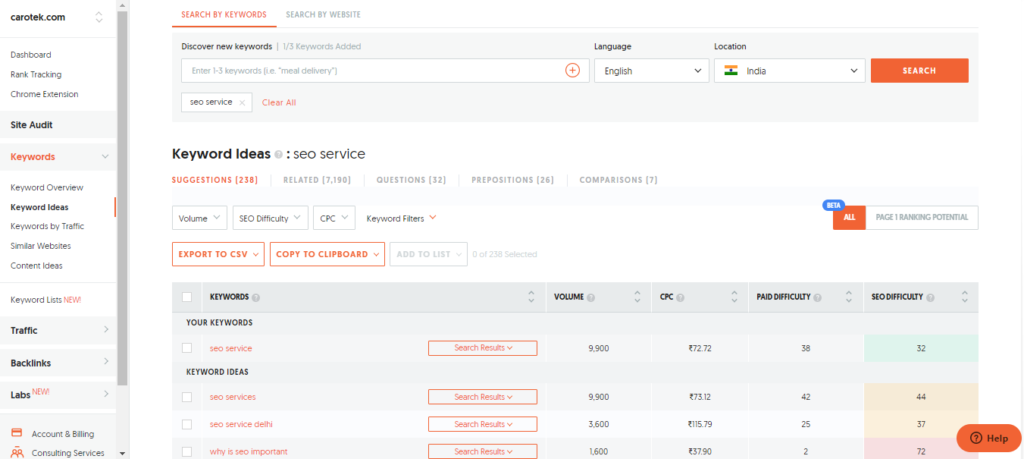The height and width of the screenshot is (459, 1024).
Task: Click the Account & Billing card icon
Action: (17, 433)
